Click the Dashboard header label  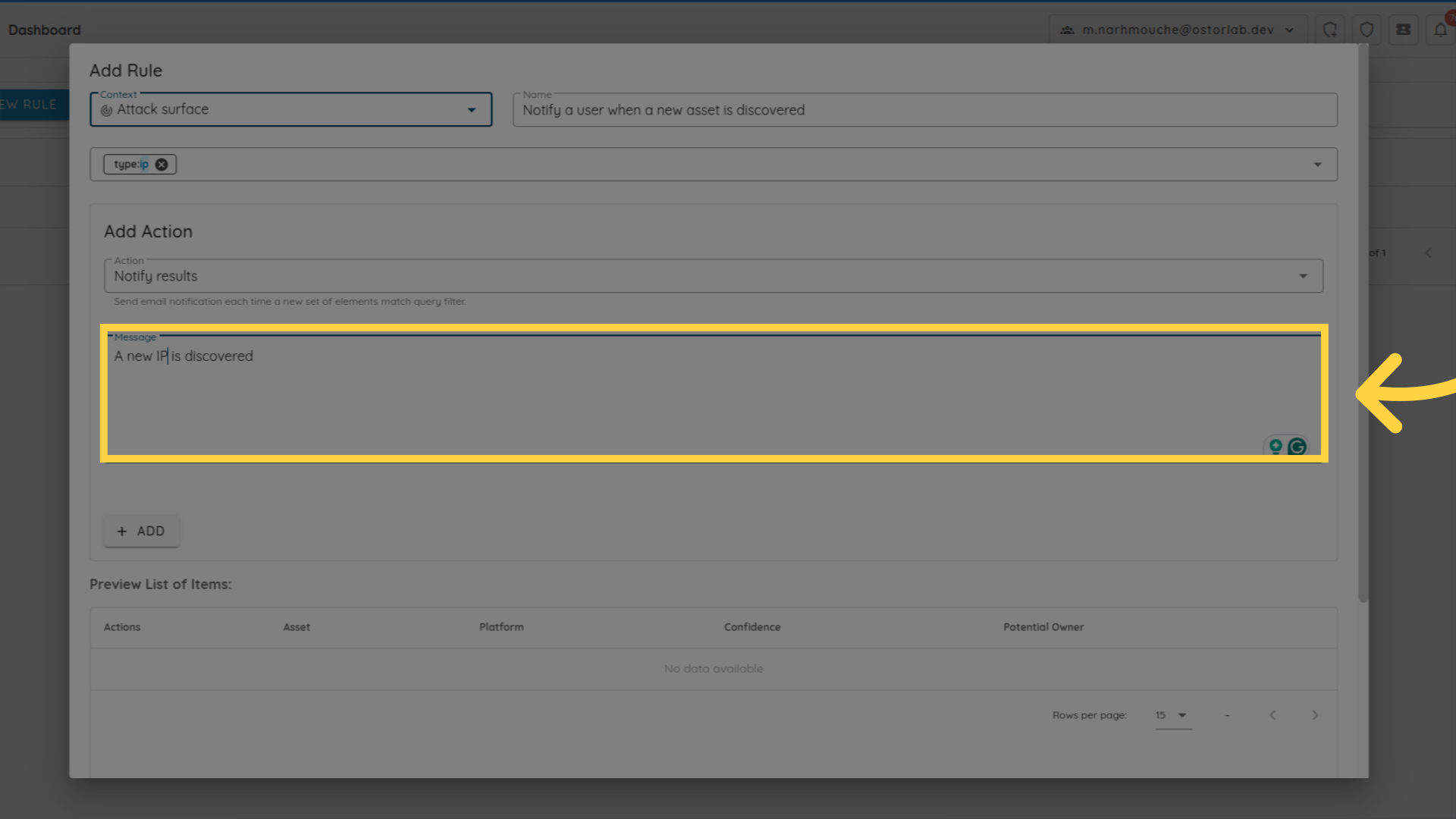click(44, 30)
